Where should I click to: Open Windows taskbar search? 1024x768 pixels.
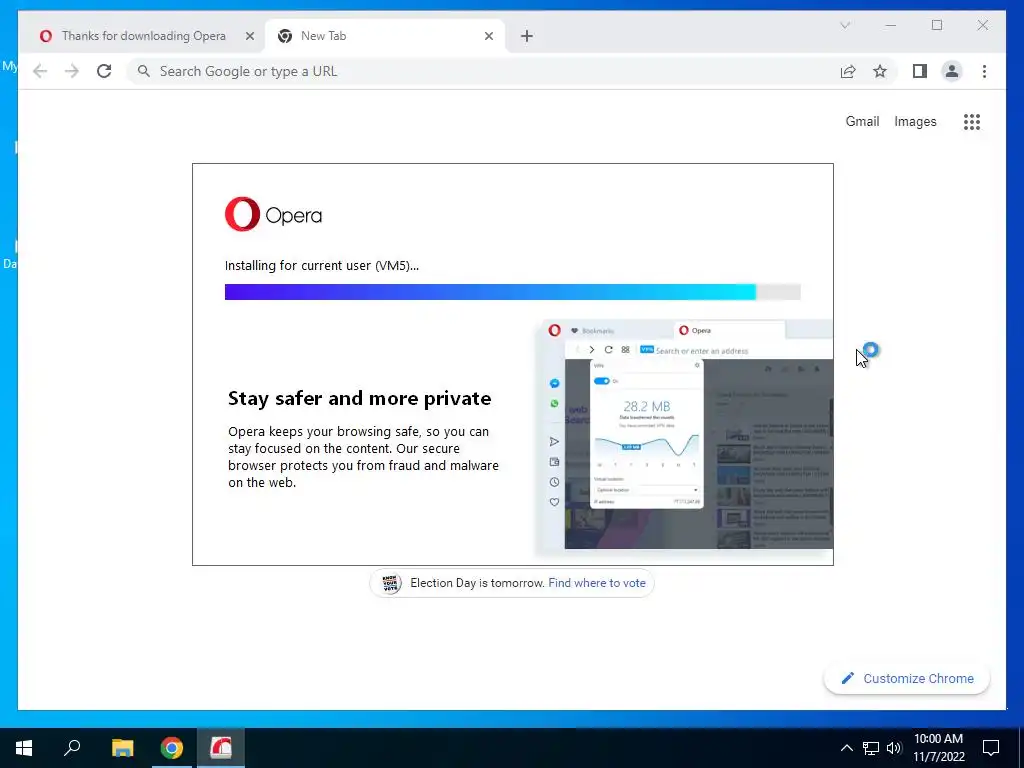(x=72, y=748)
